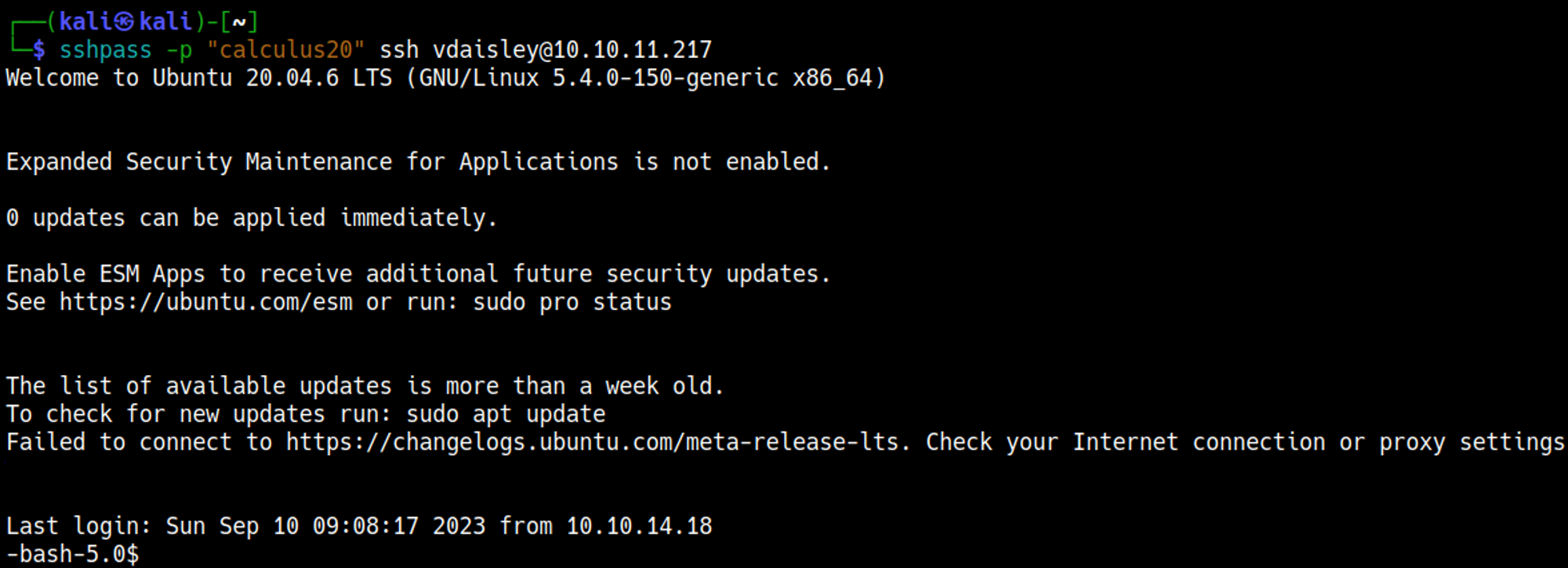Click the "0 updates can be applied" line
Image resolution: width=1568 pixels, height=568 pixels.
(x=251, y=218)
